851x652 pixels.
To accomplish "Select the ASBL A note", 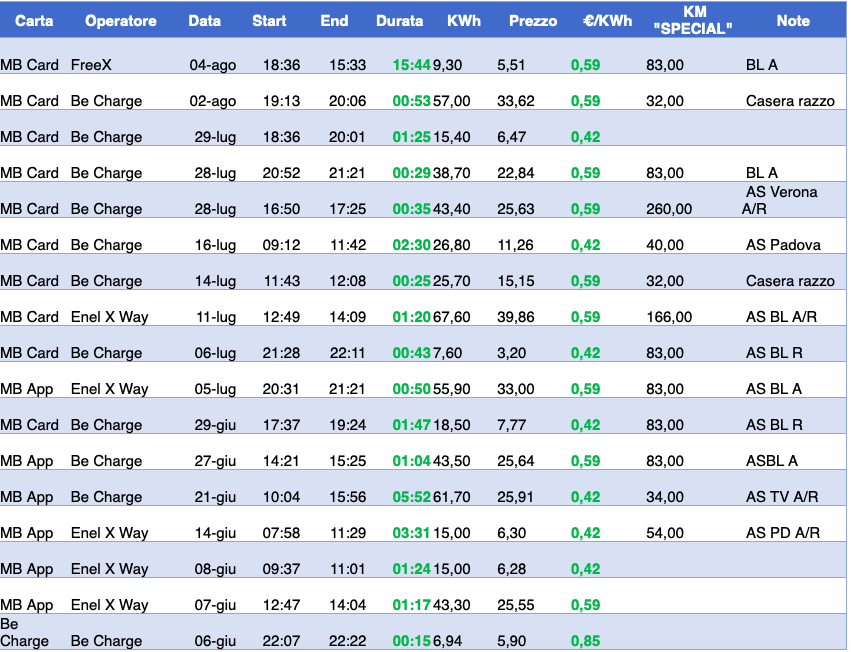I will (x=772, y=461).
